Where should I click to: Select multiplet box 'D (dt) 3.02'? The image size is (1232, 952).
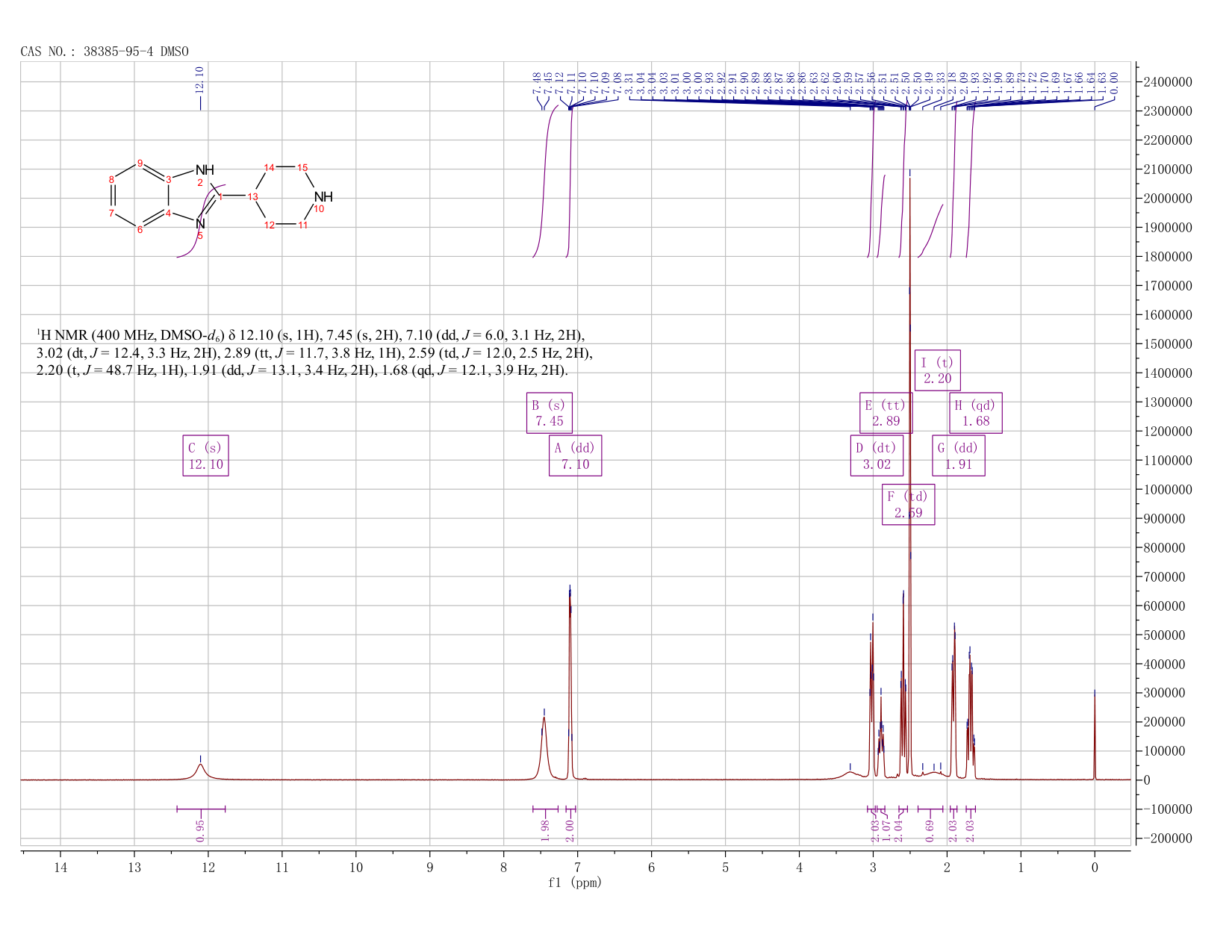(877, 455)
